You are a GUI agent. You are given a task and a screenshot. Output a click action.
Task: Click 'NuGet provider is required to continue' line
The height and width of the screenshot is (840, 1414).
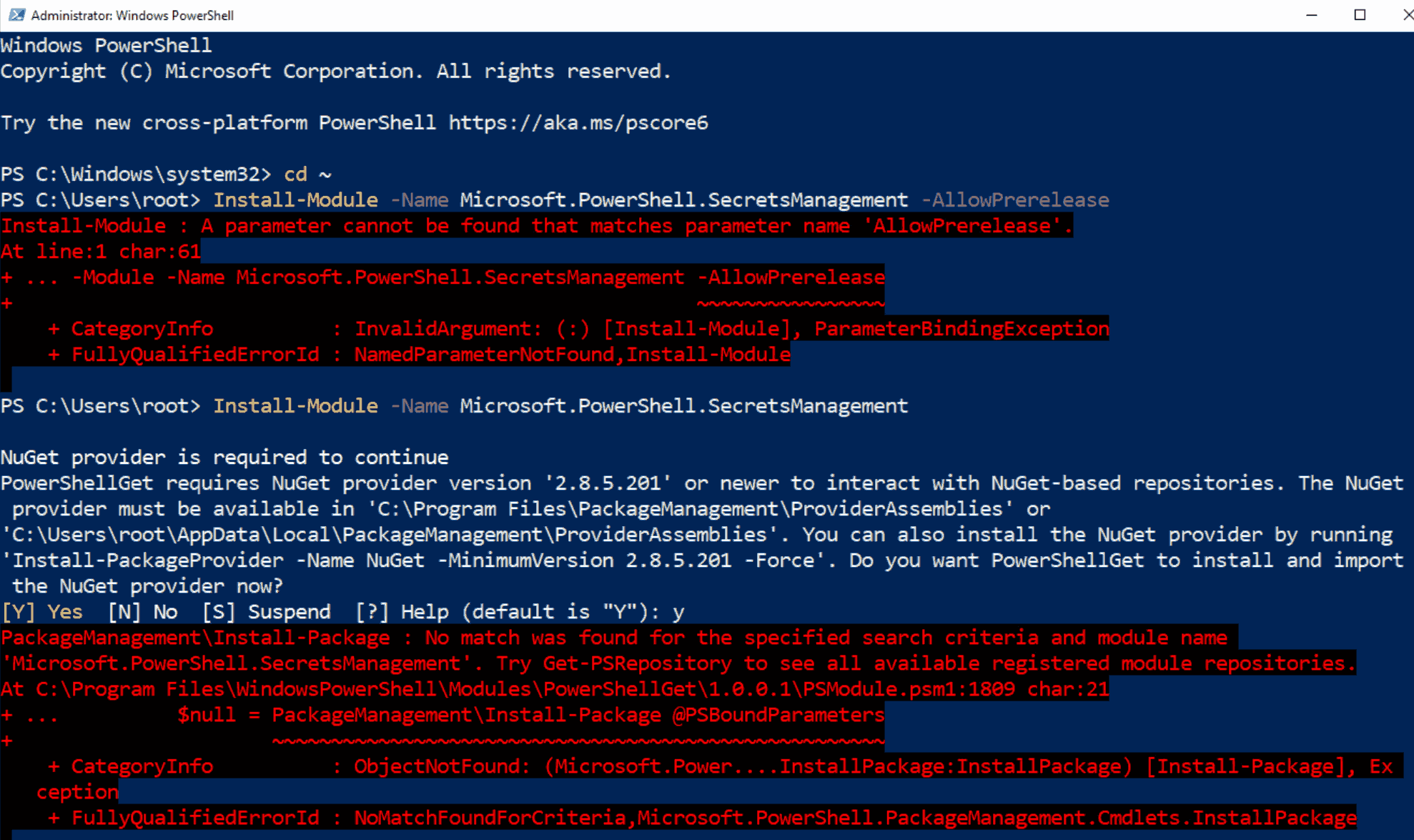pos(224,458)
